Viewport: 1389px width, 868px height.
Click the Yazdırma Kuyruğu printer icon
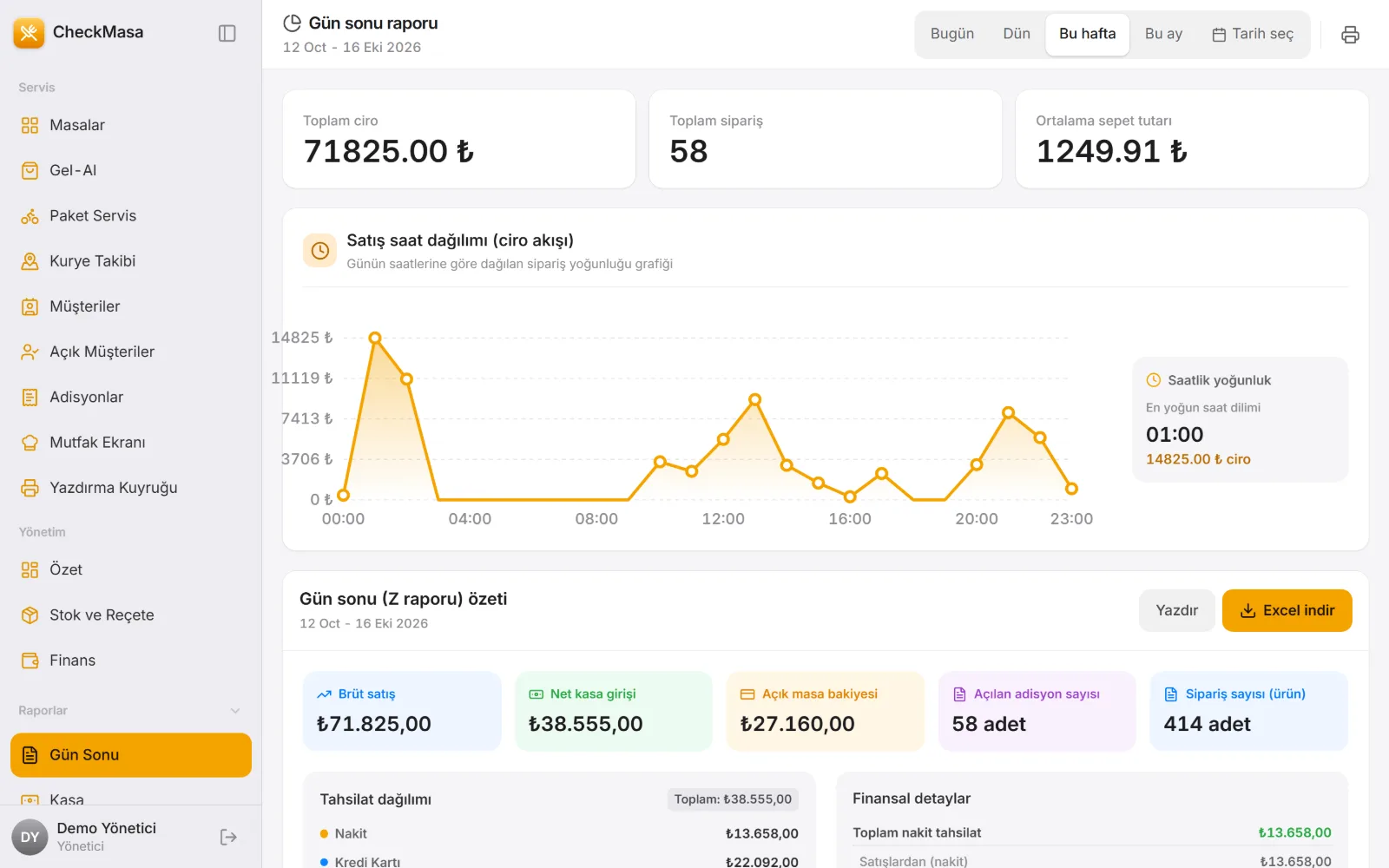30,488
